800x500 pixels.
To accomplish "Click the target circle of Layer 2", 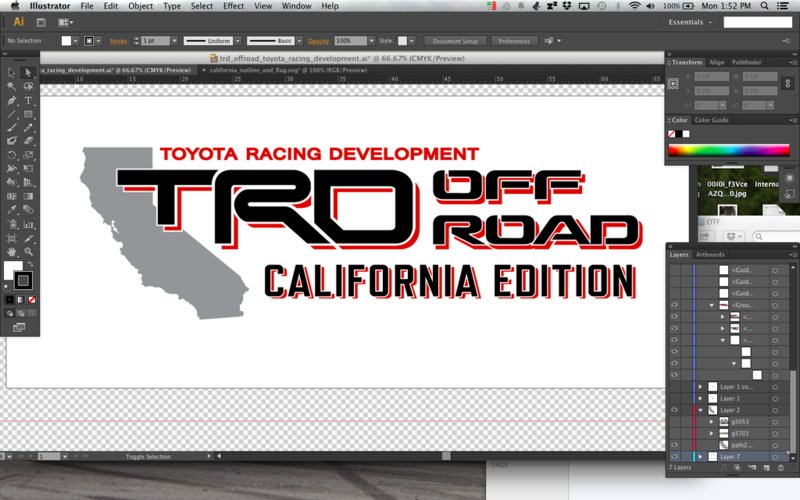I will pos(776,410).
